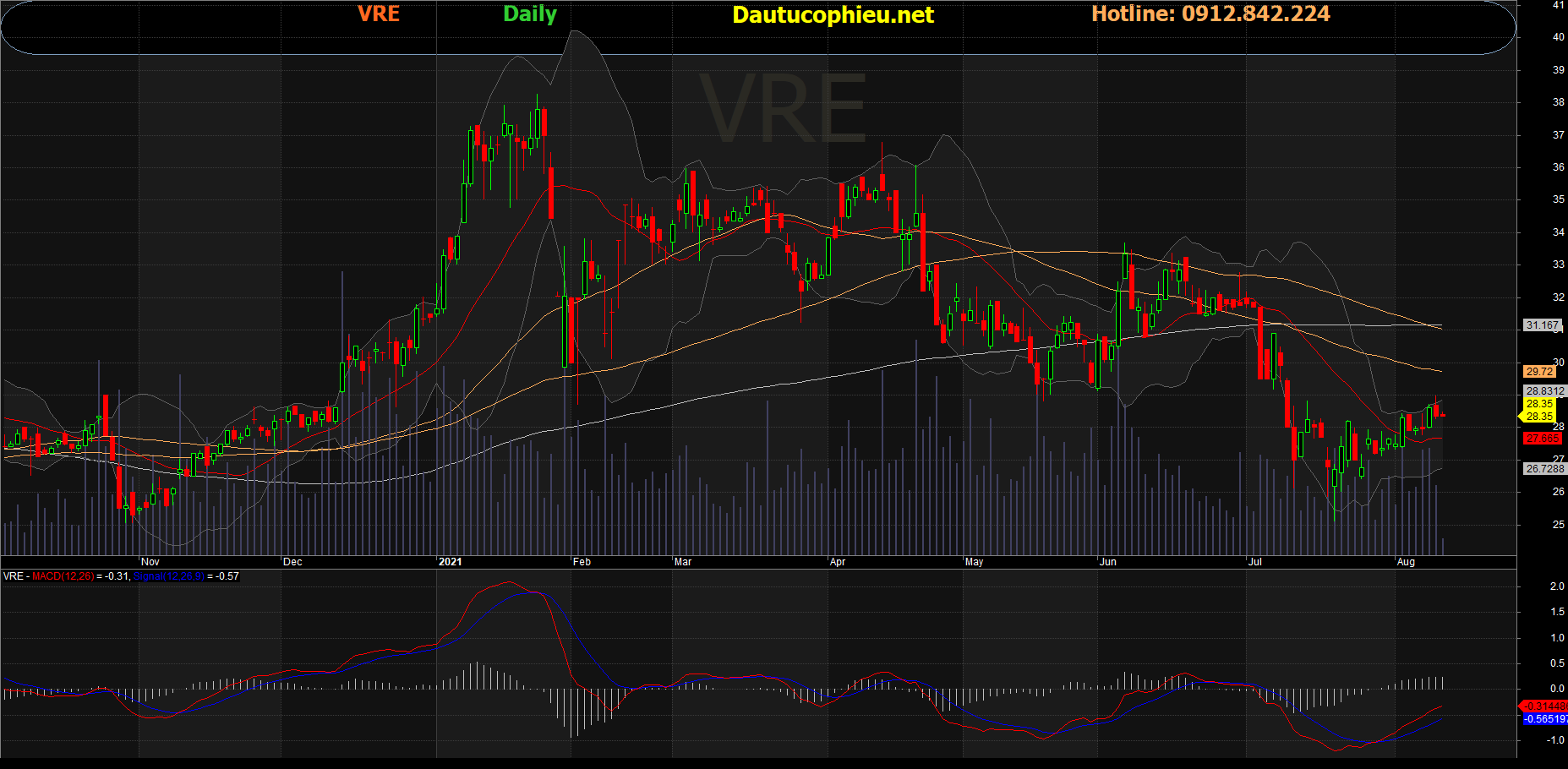Click MACD axis value -1.0
Screen dimensions: 1568x769
(x=1555, y=740)
